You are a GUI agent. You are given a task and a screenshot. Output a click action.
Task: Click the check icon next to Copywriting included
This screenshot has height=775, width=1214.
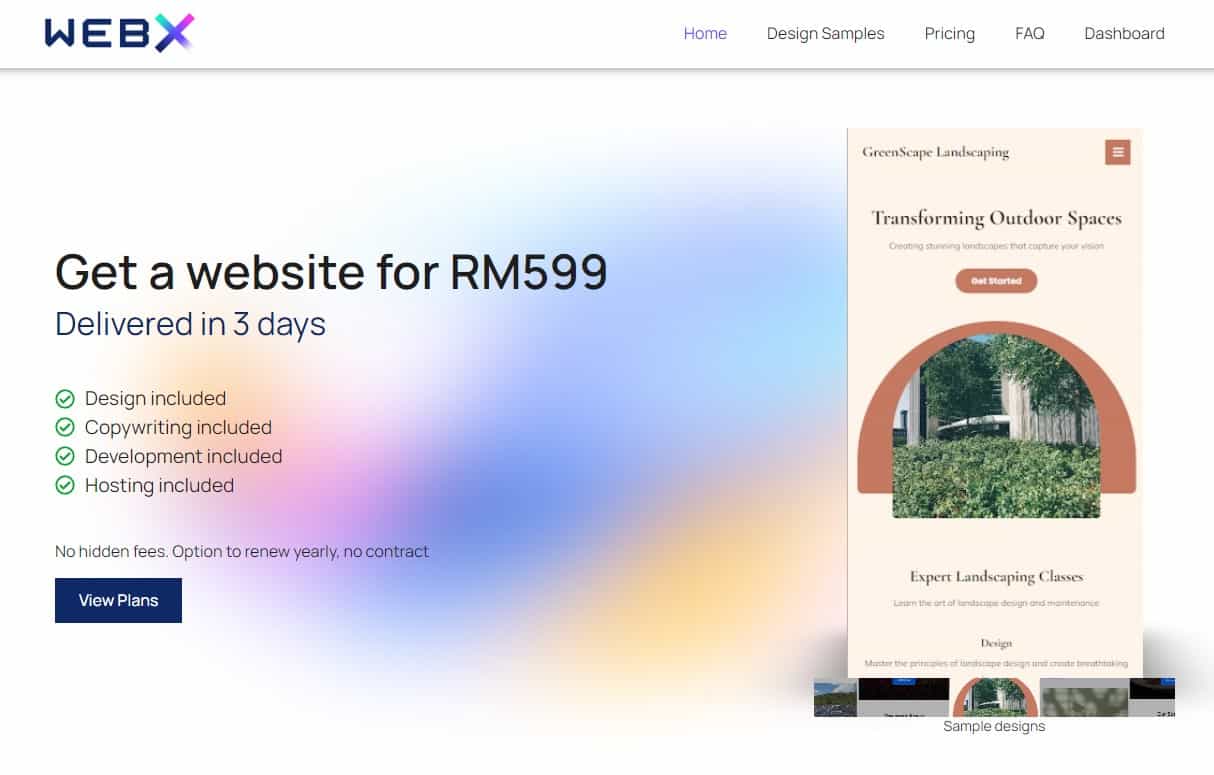(65, 428)
